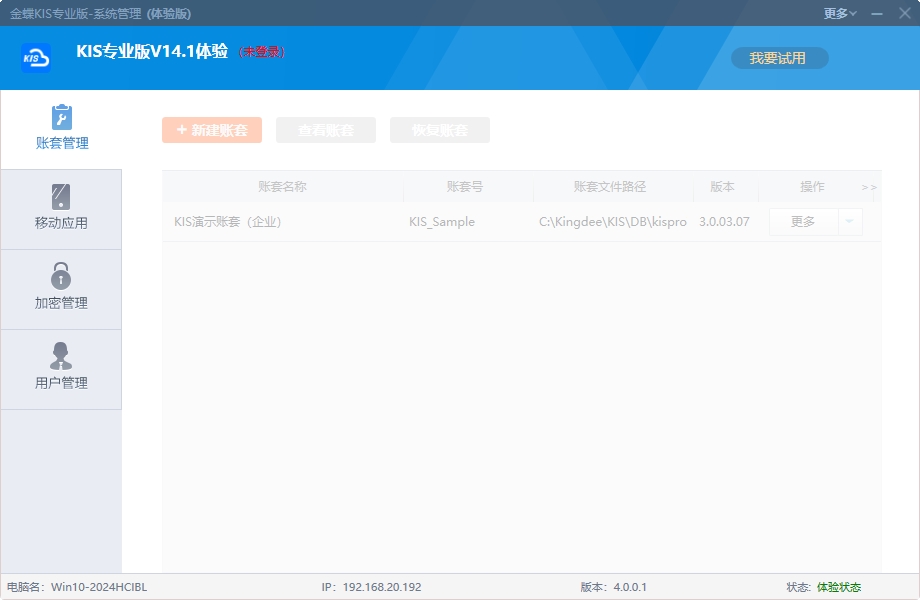Open the 账套管理 clipboard icon
Screen dimensions: 920x600
click(x=62, y=117)
